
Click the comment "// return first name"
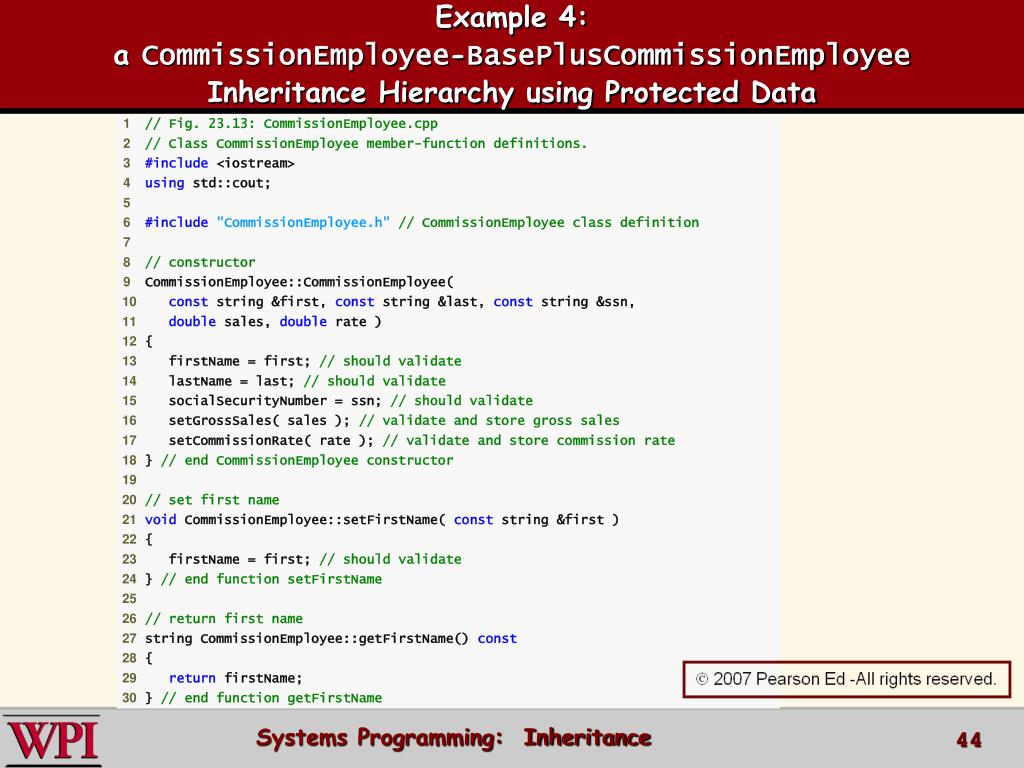pos(224,618)
